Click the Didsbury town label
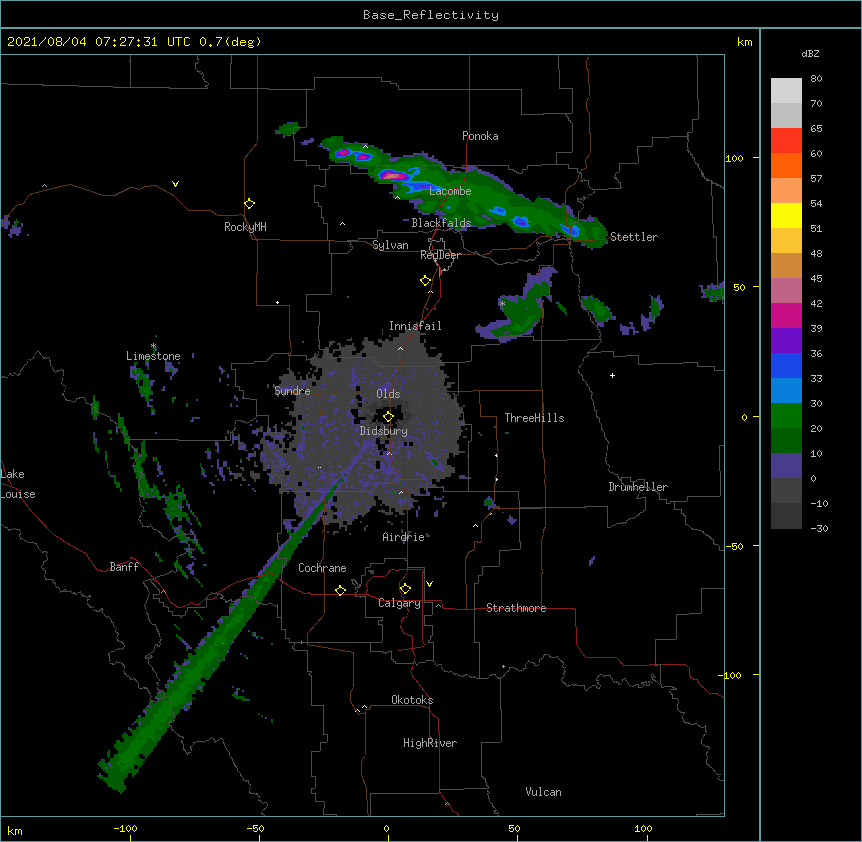 click(x=384, y=431)
